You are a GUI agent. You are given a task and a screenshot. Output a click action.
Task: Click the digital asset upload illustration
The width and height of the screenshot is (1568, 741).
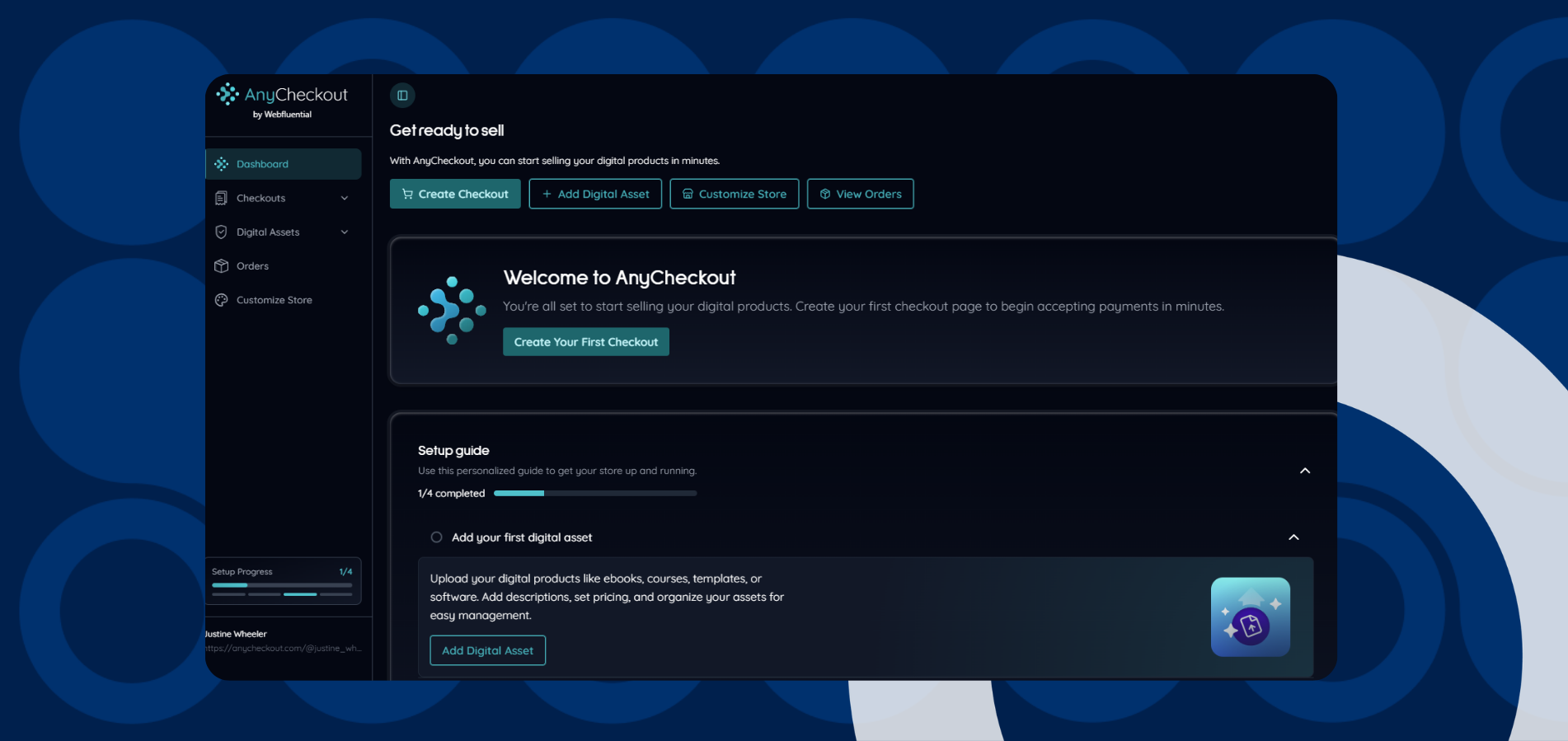tap(1250, 617)
